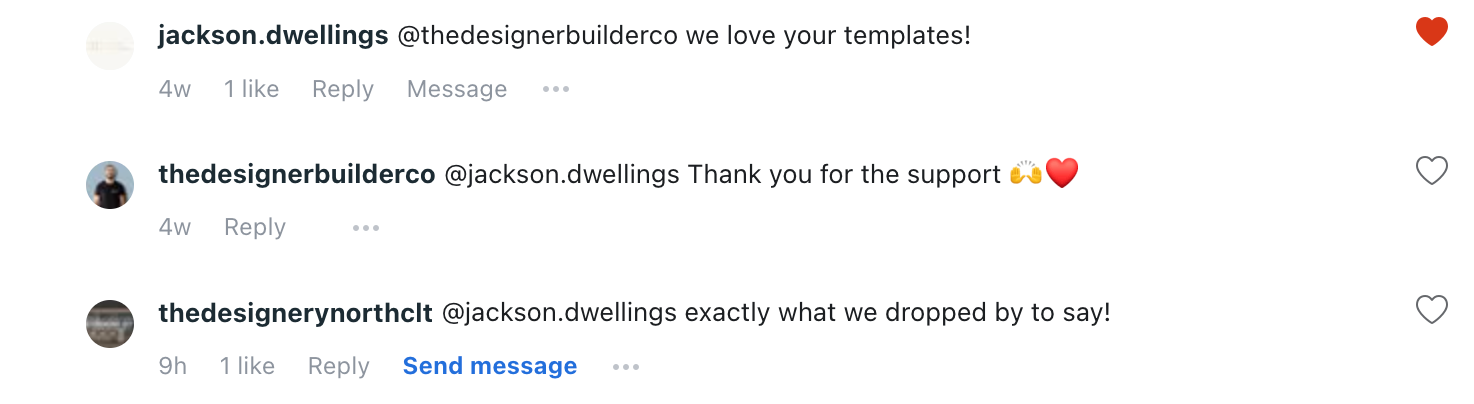
Task: Click Message under jackson.dwellings comment
Action: click(x=457, y=89)
